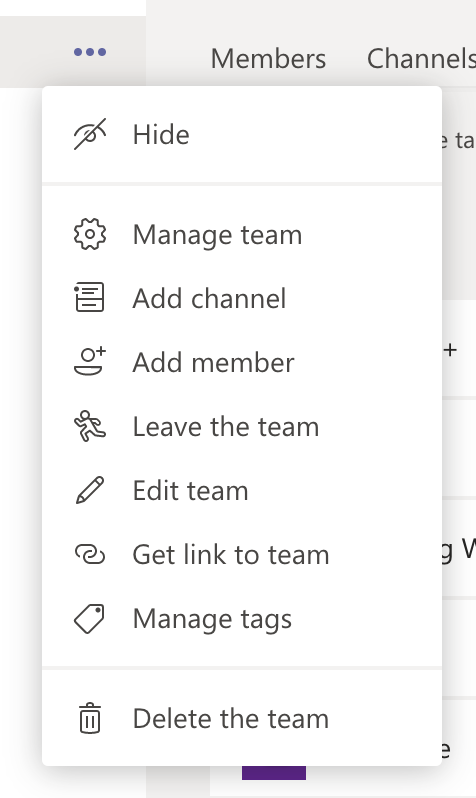This screenshot has height=798, width=476.
Task: Click the trash can delete icon
Action: click(90, 718)
